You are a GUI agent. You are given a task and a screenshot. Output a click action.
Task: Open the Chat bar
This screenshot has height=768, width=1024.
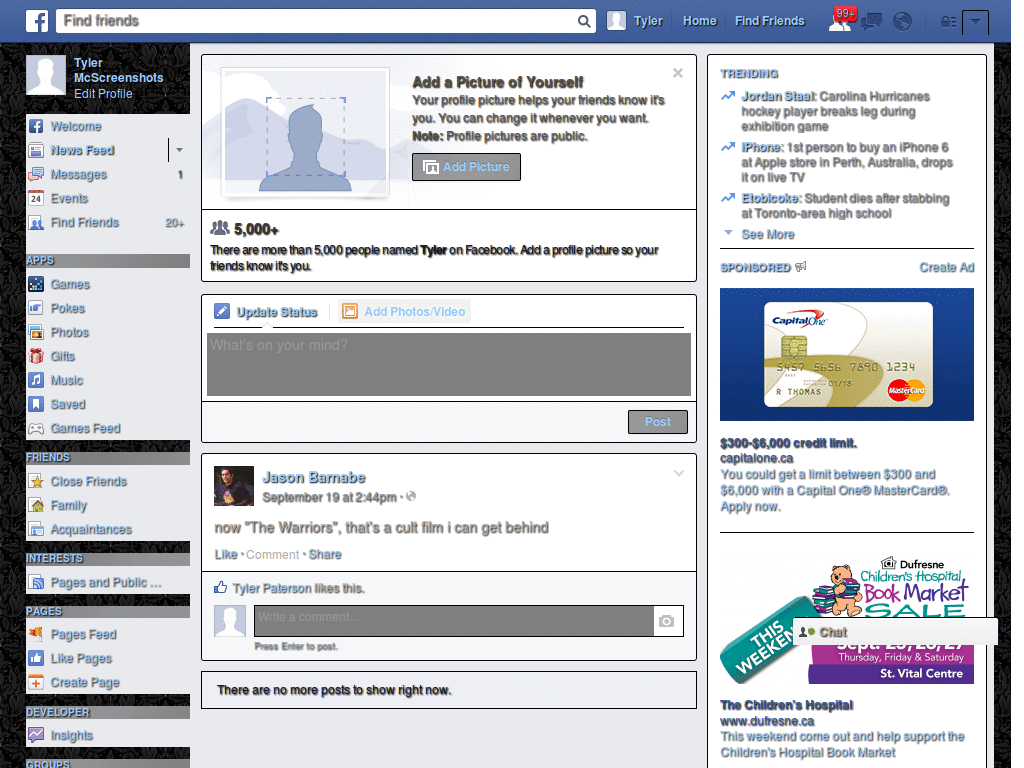tap(895, 632)
